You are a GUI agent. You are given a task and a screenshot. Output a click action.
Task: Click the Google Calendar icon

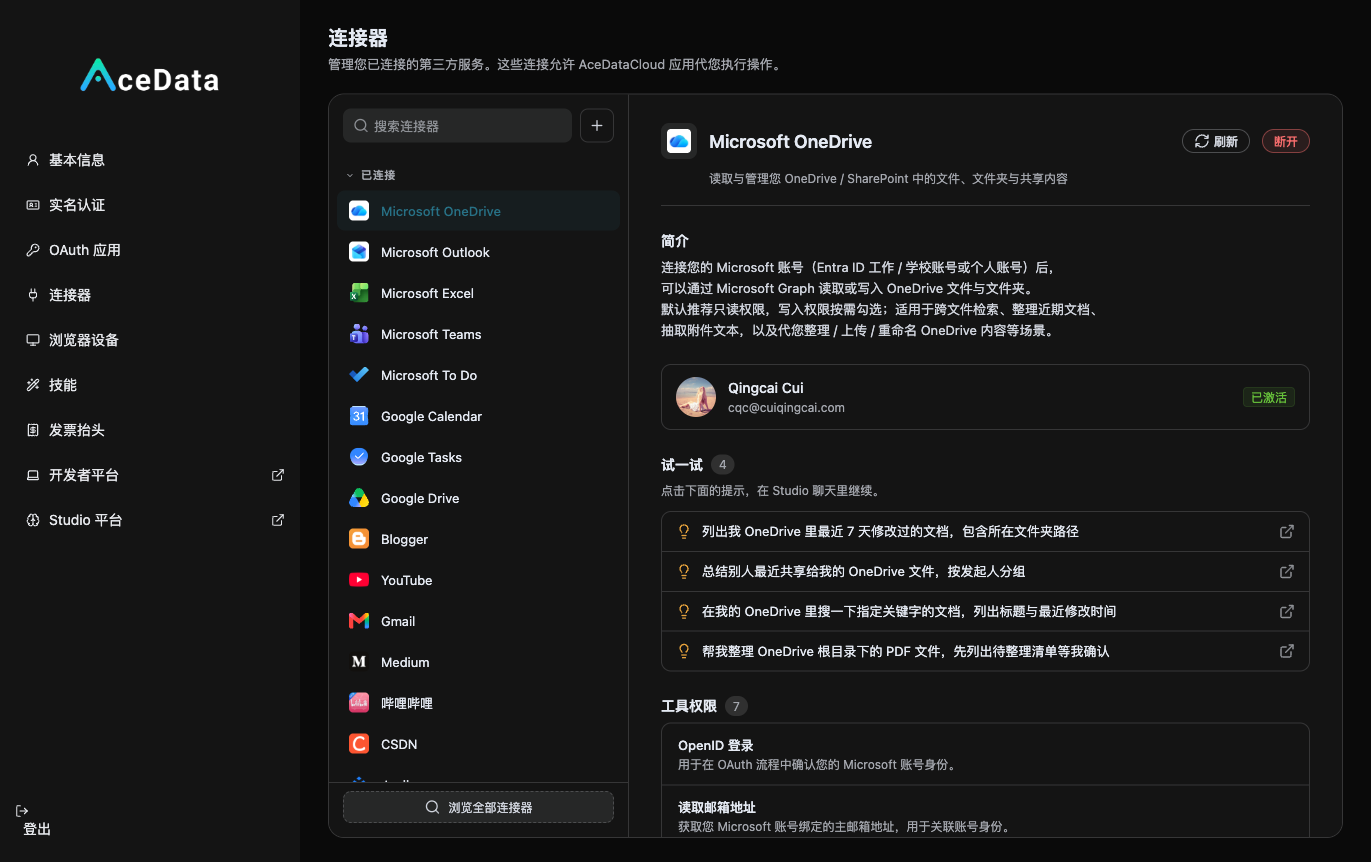(x=359, y=416)
